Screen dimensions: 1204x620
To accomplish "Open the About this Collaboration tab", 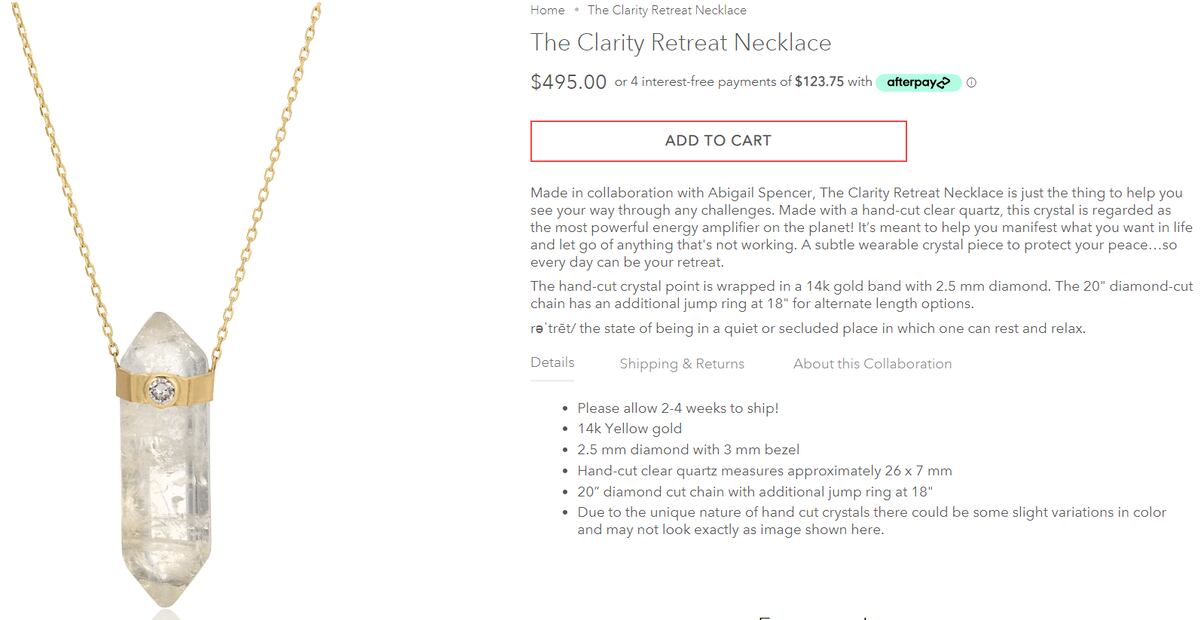I will coord(872,364).
